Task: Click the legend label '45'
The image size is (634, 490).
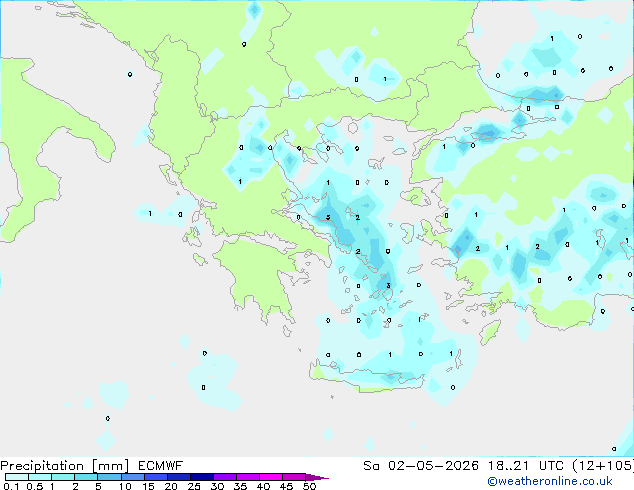Action: (x=286, y=486)
